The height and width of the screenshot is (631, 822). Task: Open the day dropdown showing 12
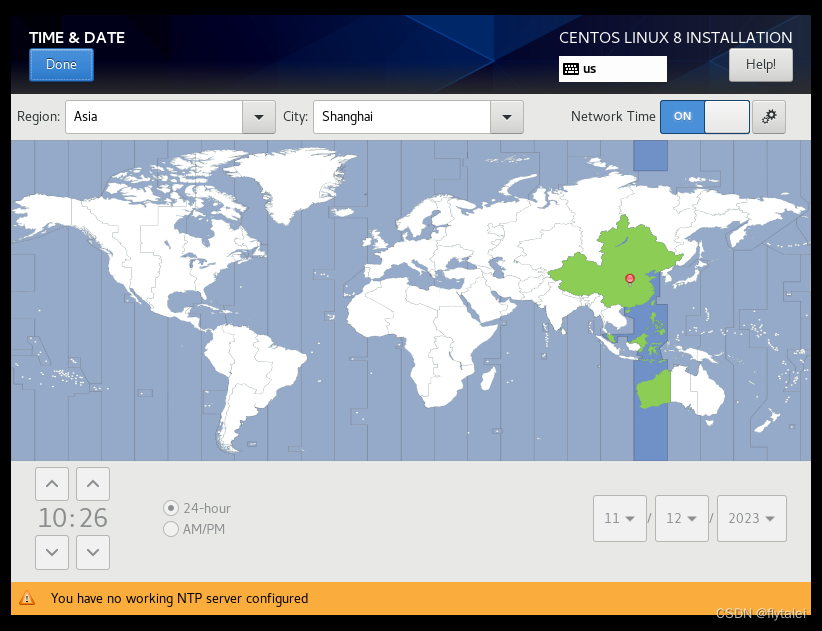click(x=682, y=518)
